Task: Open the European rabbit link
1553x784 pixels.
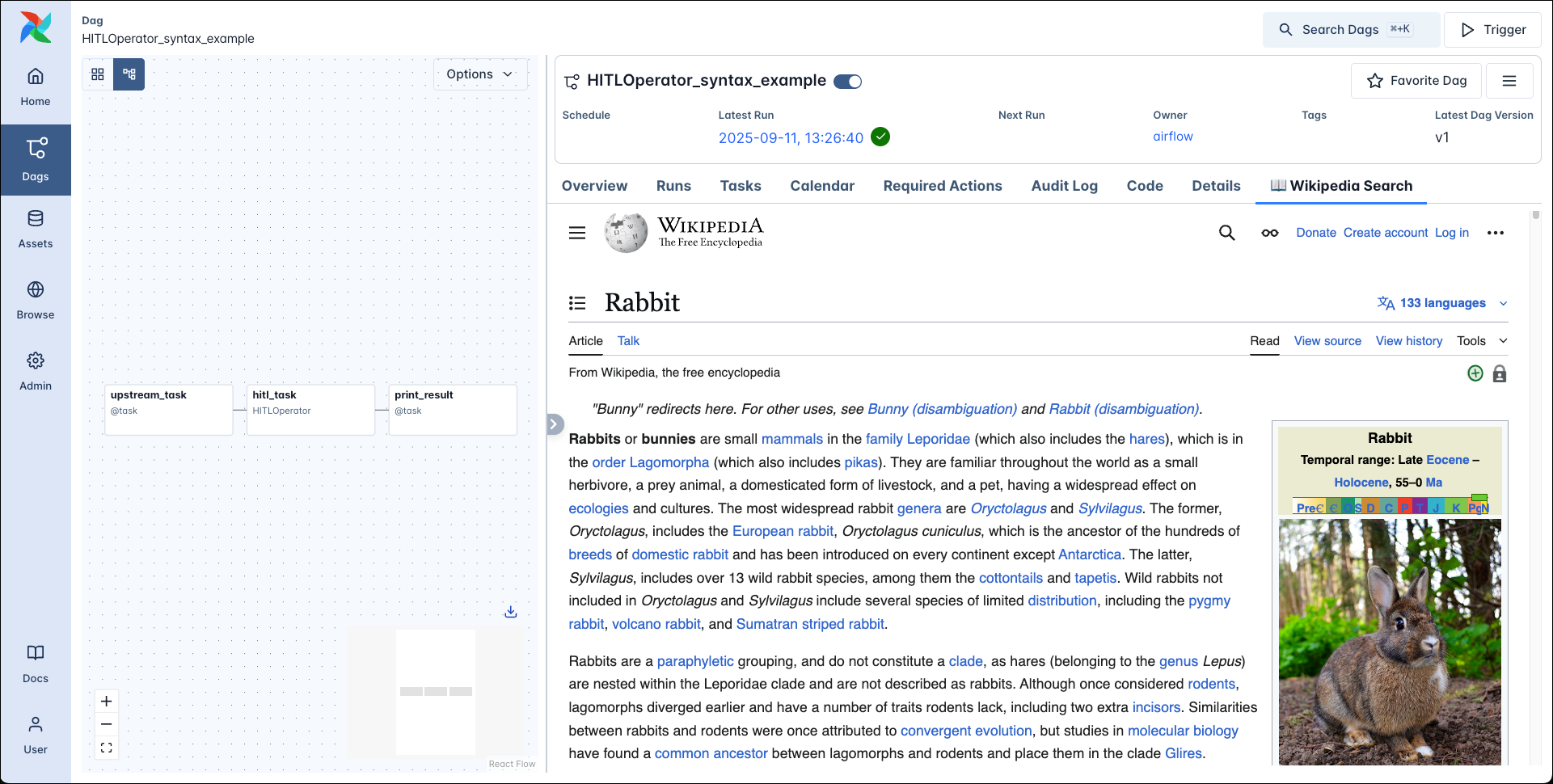Action: (x=783, y=531)
